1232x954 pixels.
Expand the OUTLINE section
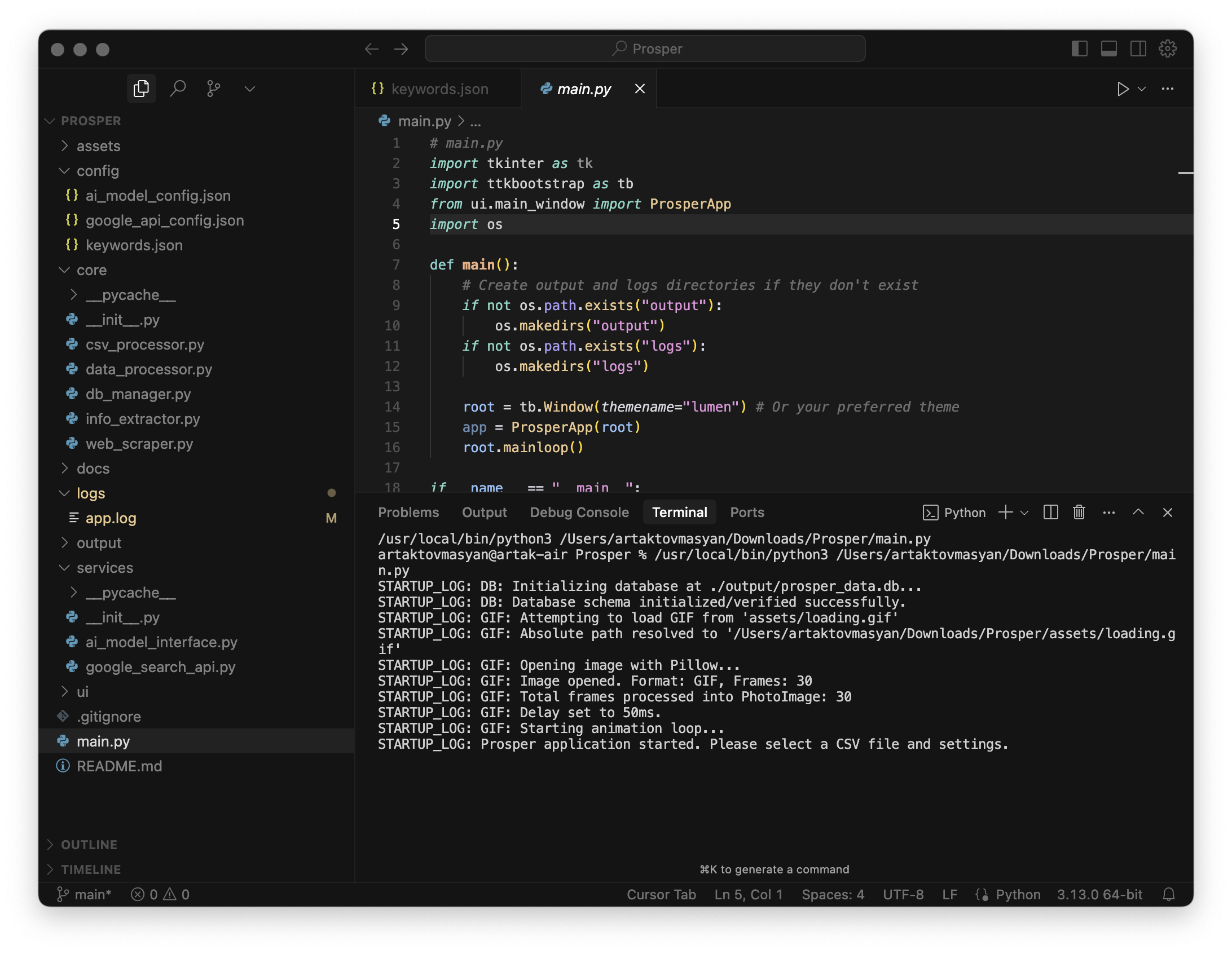point(197,845)
